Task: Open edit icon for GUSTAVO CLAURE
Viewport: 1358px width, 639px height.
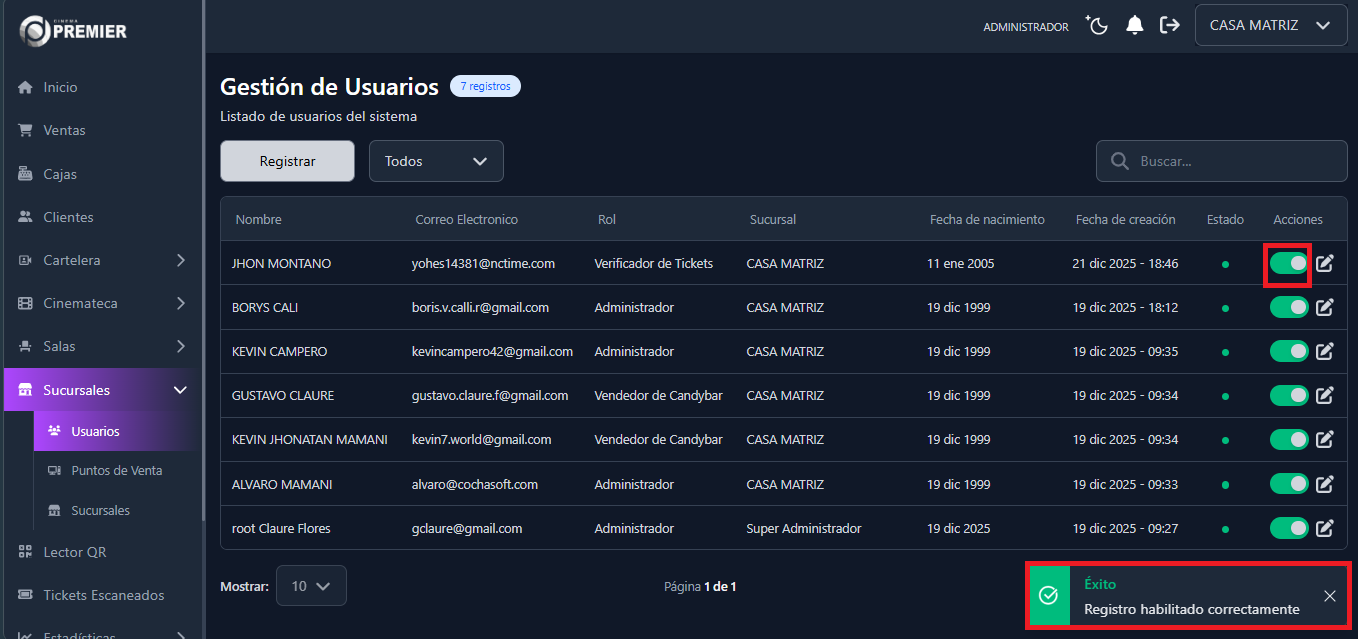Action: pos(1325,396)
